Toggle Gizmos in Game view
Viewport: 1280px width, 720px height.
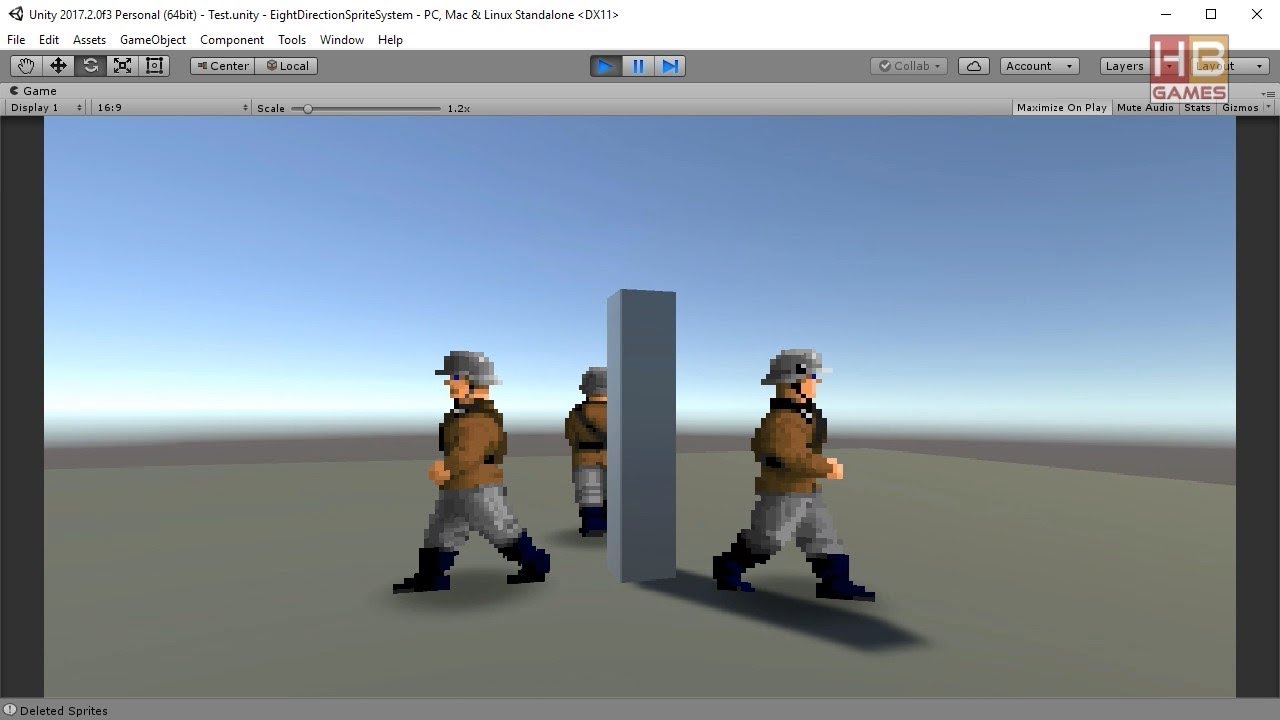coord(1240,107)
